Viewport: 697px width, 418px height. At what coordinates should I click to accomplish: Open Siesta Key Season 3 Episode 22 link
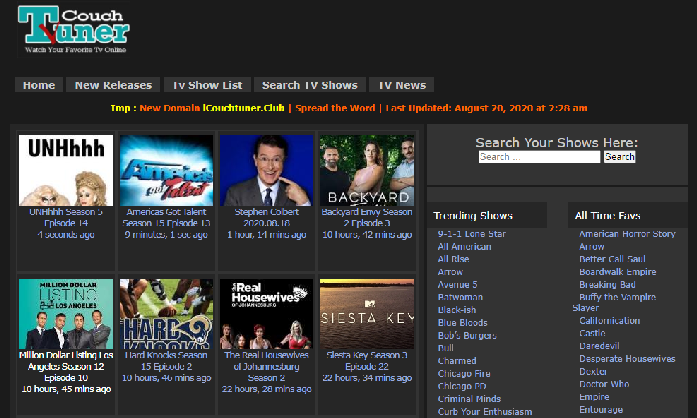point(367,361)
